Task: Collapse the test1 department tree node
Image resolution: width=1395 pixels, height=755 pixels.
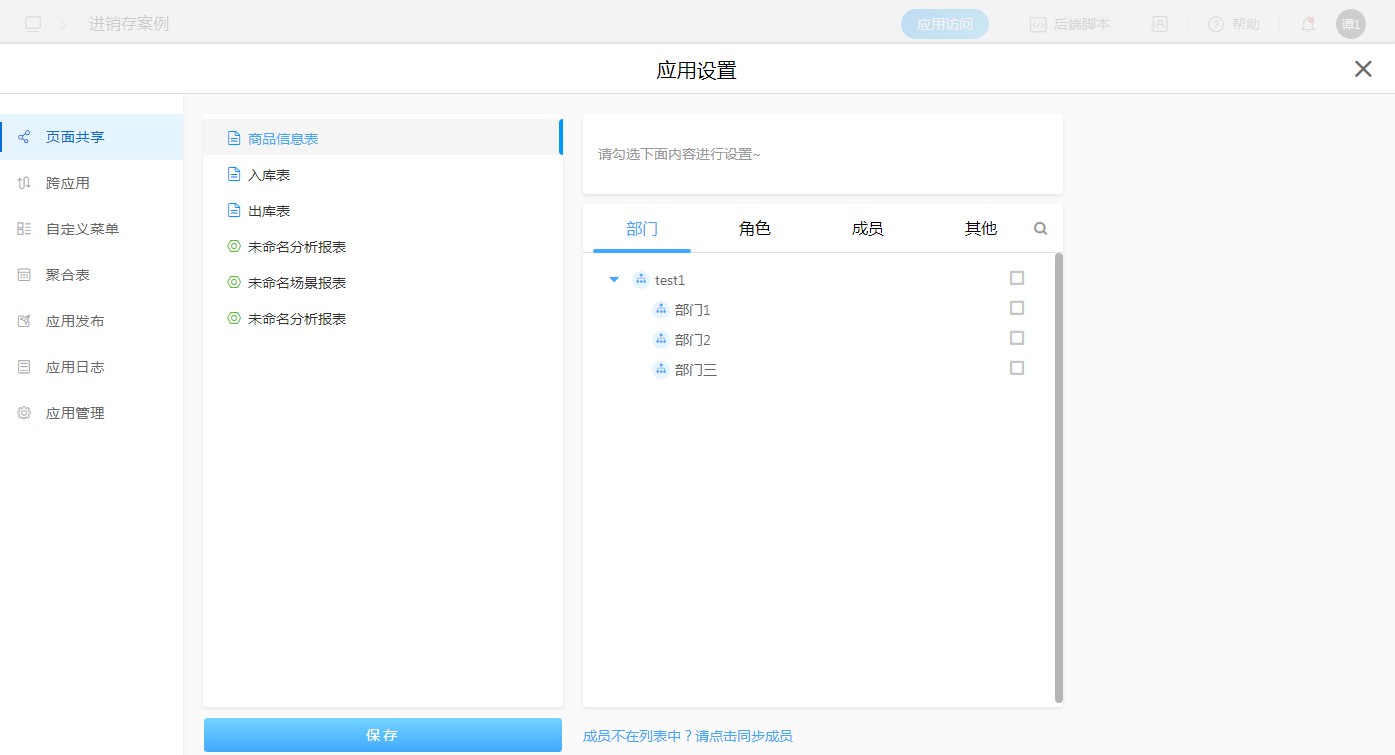Action: [614, 280]
